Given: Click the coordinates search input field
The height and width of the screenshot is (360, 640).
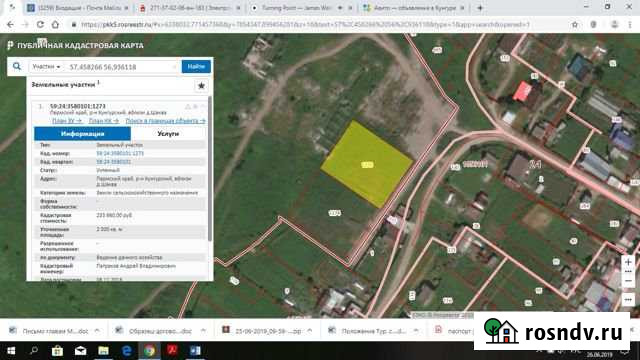Looking at the screenshot, I should coord(120,67).
